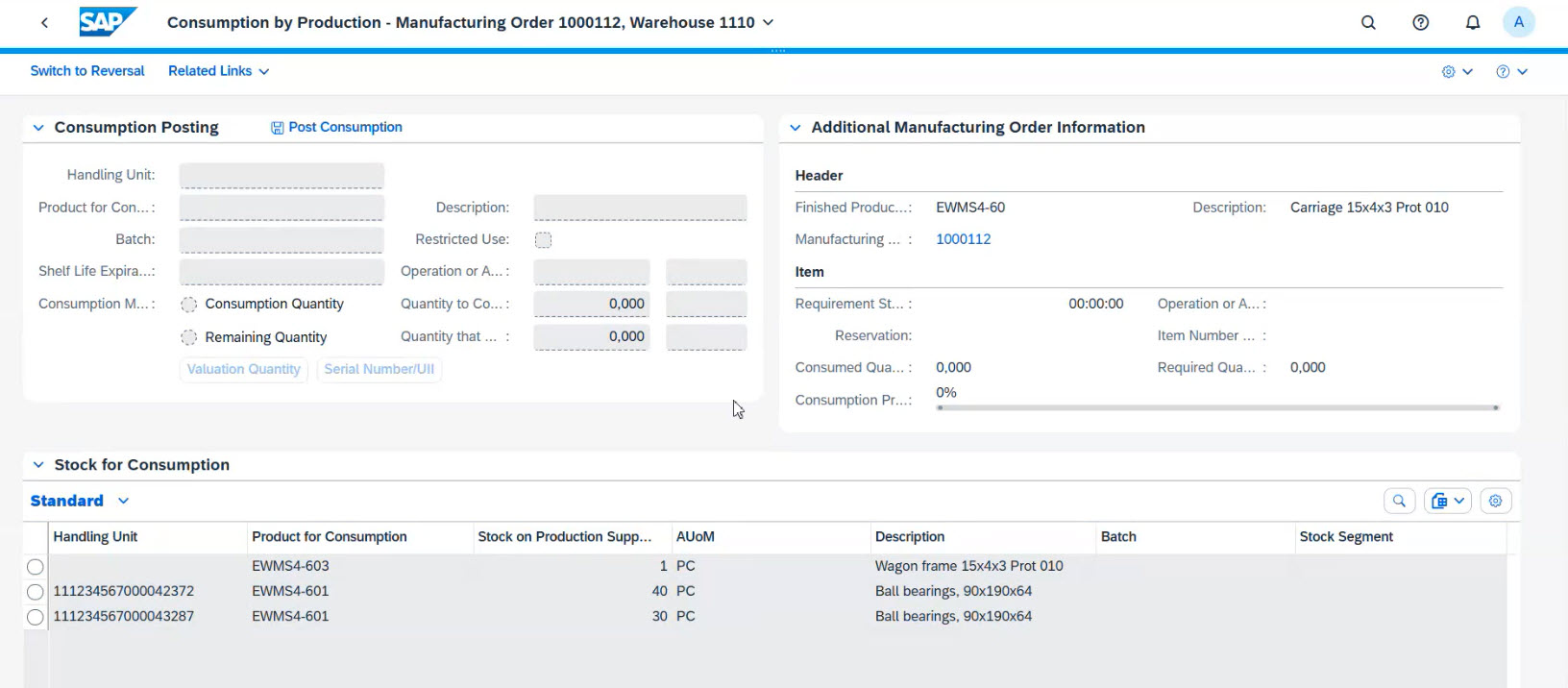Select handling unit 111234567000043287 row

pyautogui.click(x=36, y=617)
